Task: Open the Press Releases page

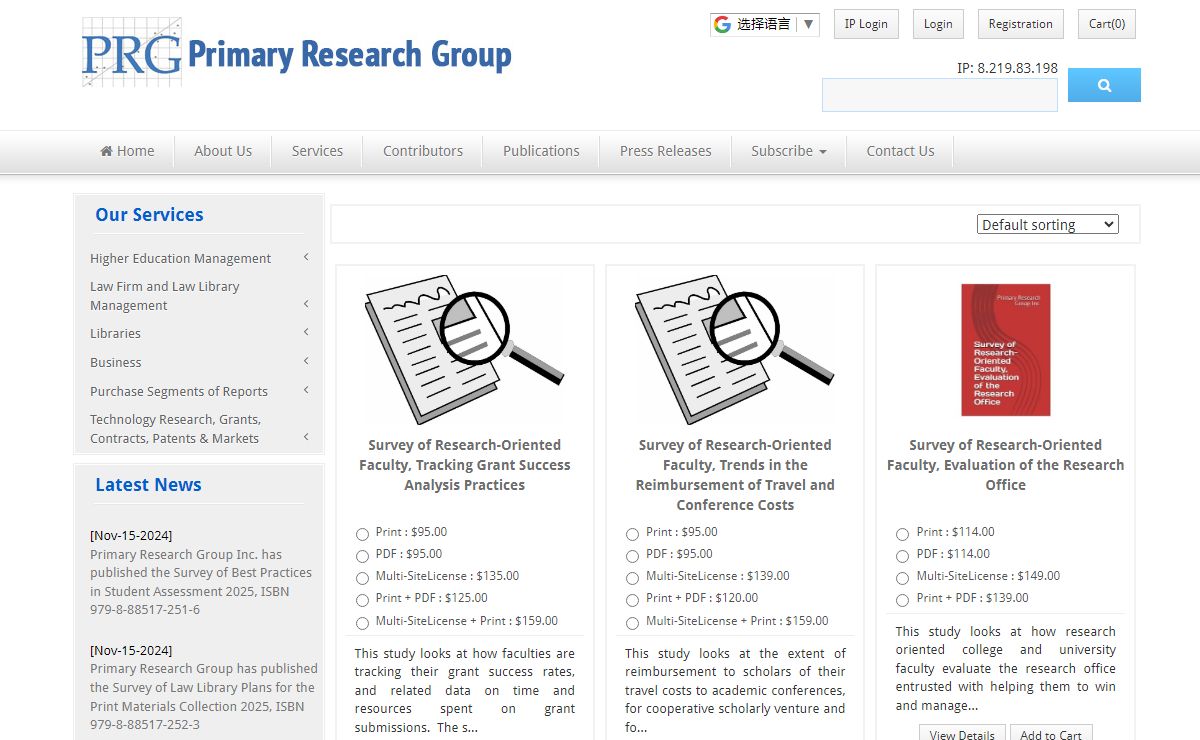Action: pos(665,151)
